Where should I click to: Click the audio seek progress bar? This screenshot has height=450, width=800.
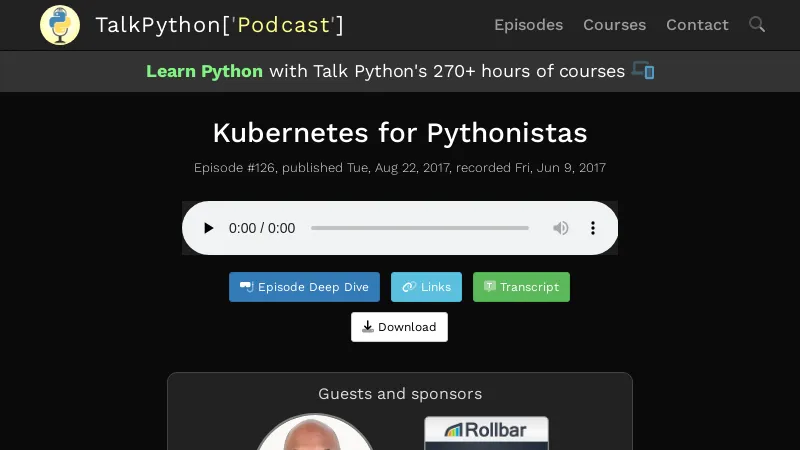[x=420, y=228]
